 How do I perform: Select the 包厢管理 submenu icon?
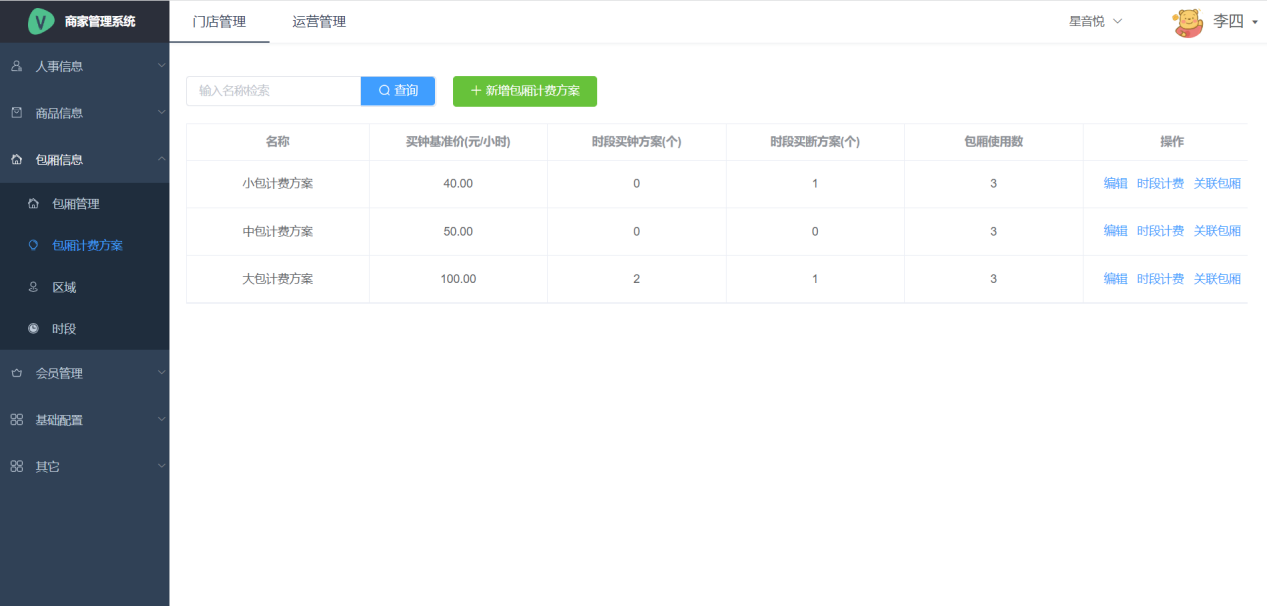[33, 204]
